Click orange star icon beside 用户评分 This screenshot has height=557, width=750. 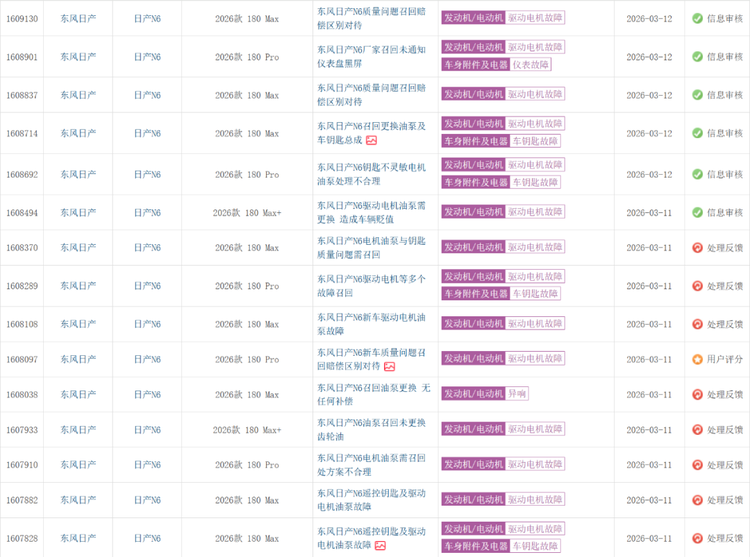697,359
